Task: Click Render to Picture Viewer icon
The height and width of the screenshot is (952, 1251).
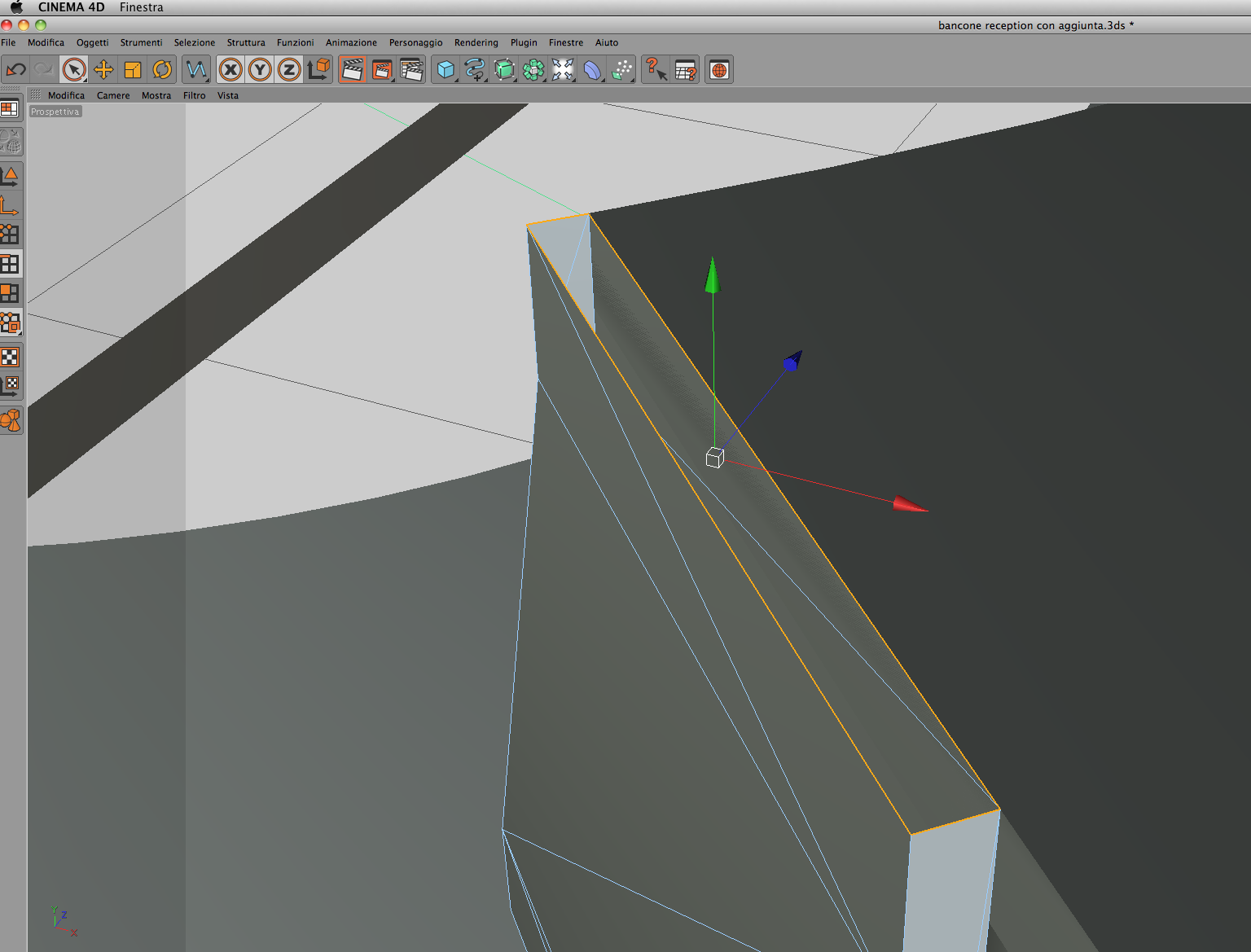Action: click(382, 70)
